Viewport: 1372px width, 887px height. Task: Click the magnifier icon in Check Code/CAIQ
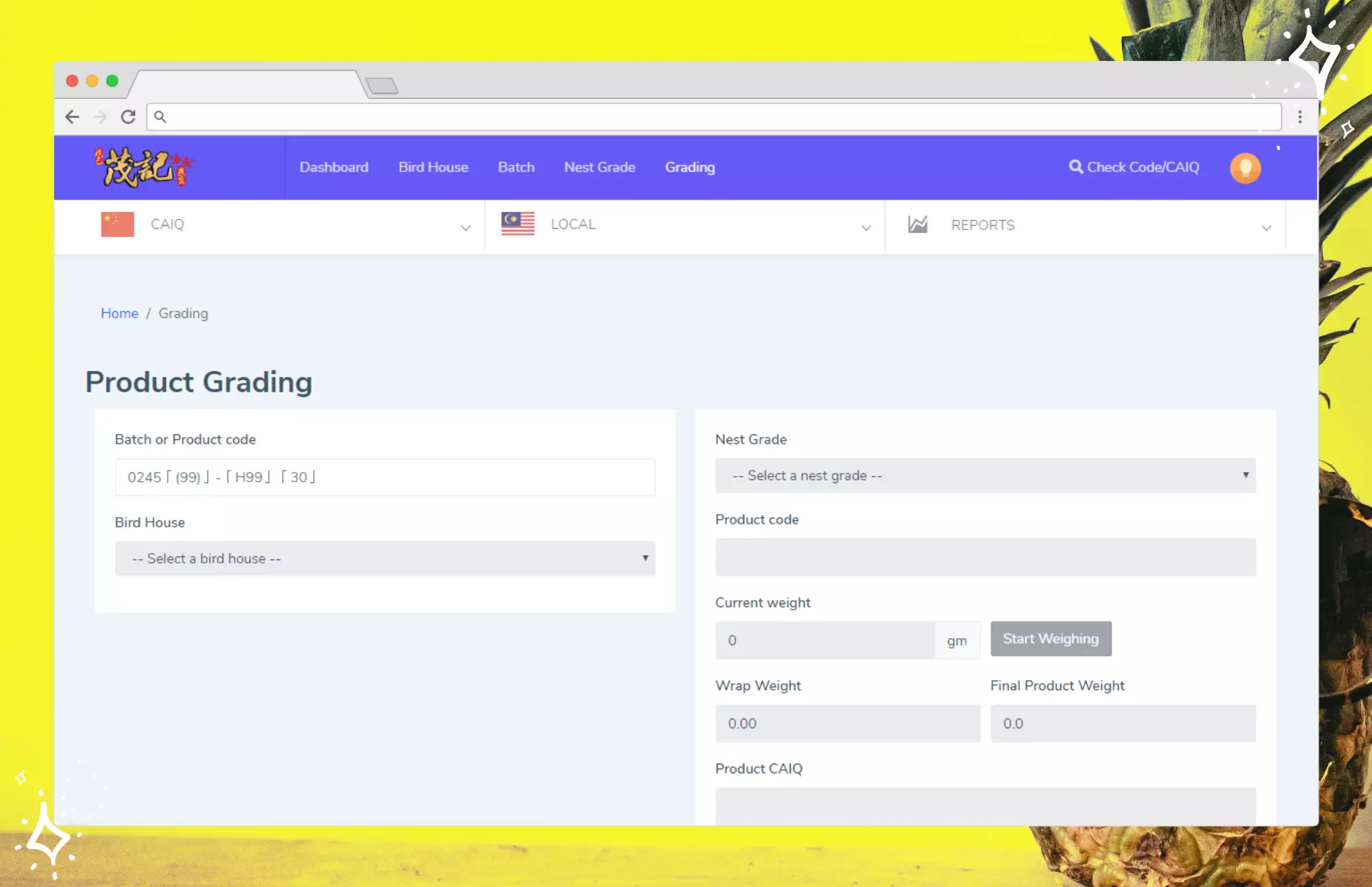(x=1075, y=167)
